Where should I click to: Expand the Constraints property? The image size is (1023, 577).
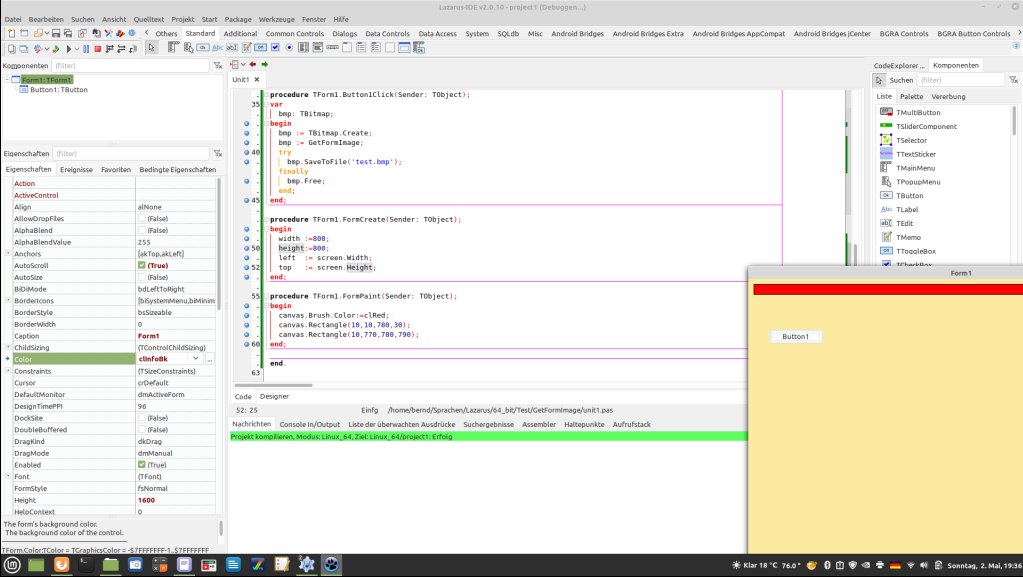coord(8,371)
